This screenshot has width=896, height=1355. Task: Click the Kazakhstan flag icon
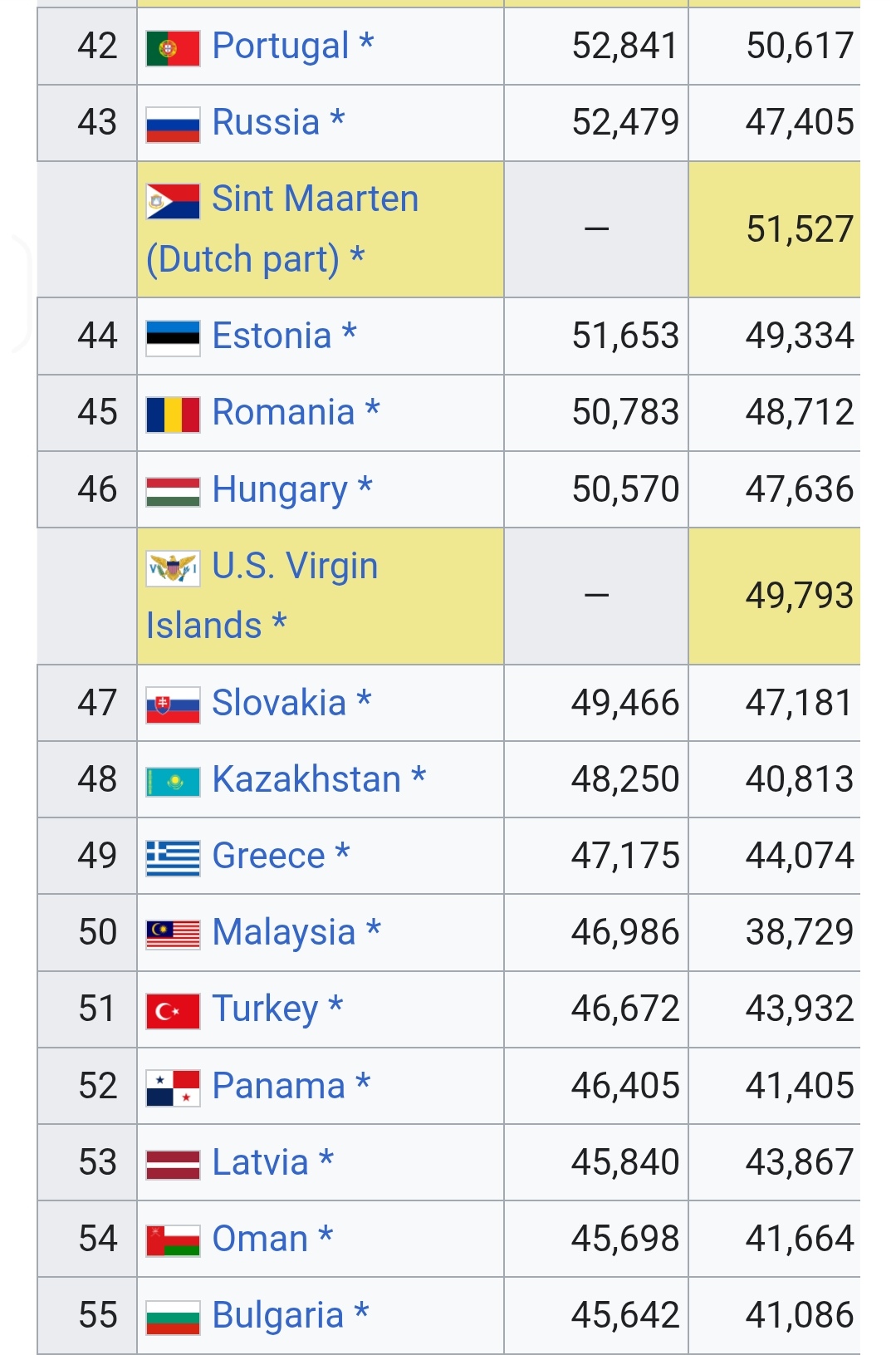pyautogui.click(x=173, y=782)
